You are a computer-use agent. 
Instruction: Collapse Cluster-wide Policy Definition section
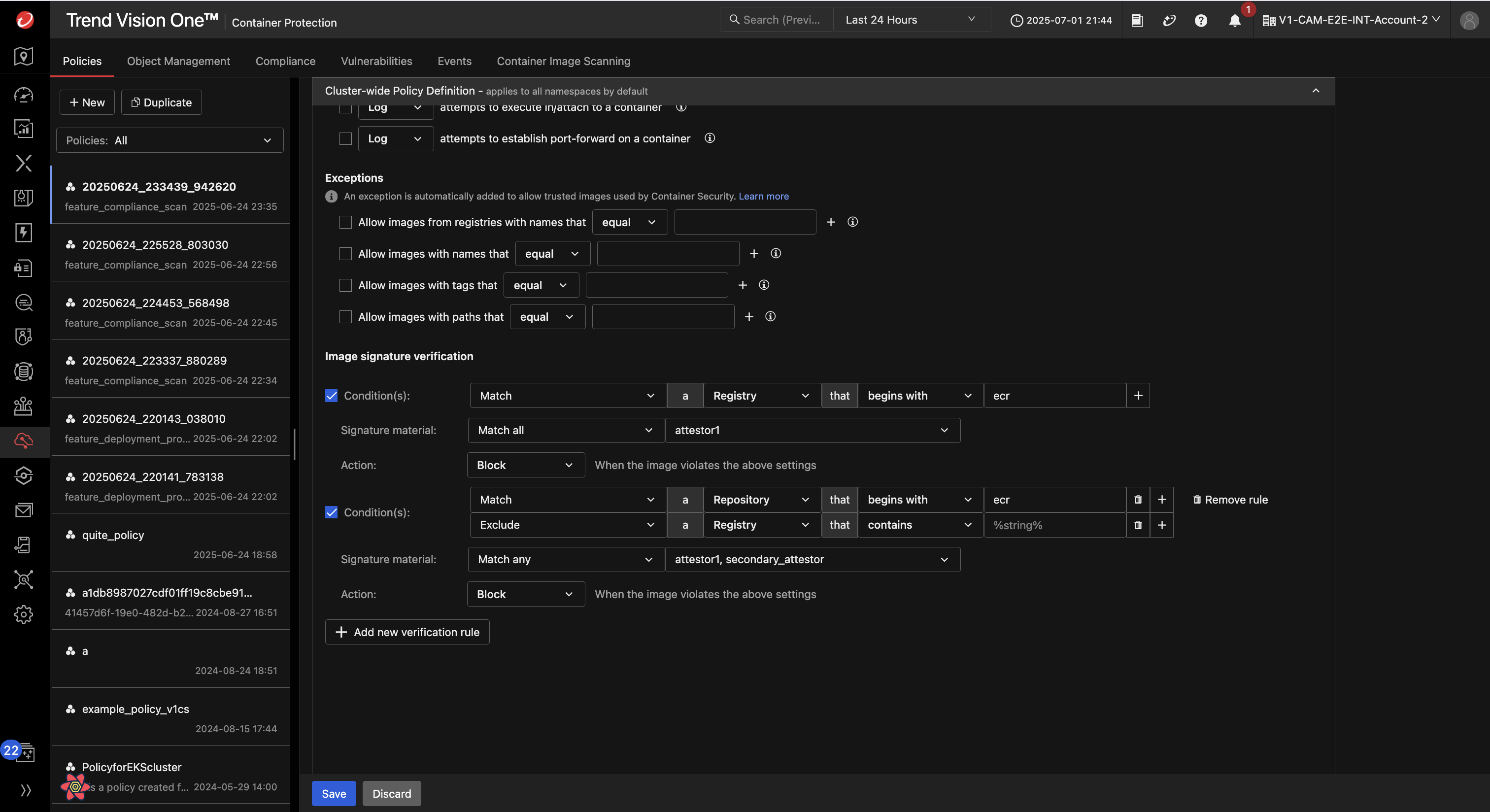pos(1315,91)
